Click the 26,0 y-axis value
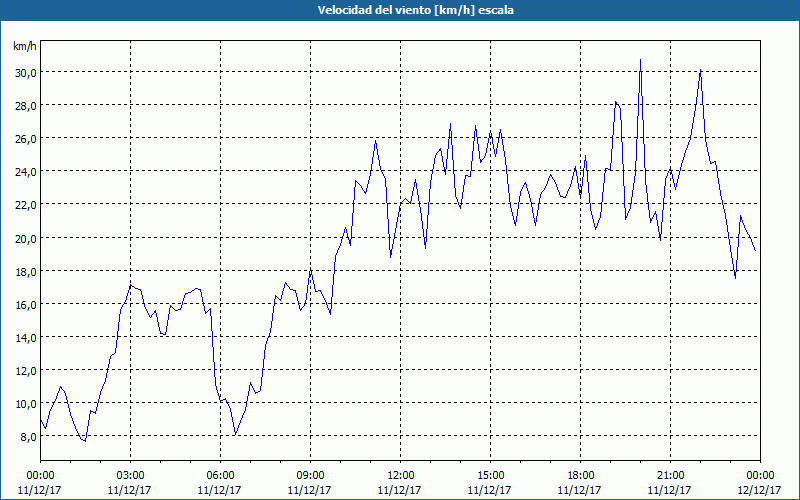Screen dimensions: 800x500 [26, 139]
